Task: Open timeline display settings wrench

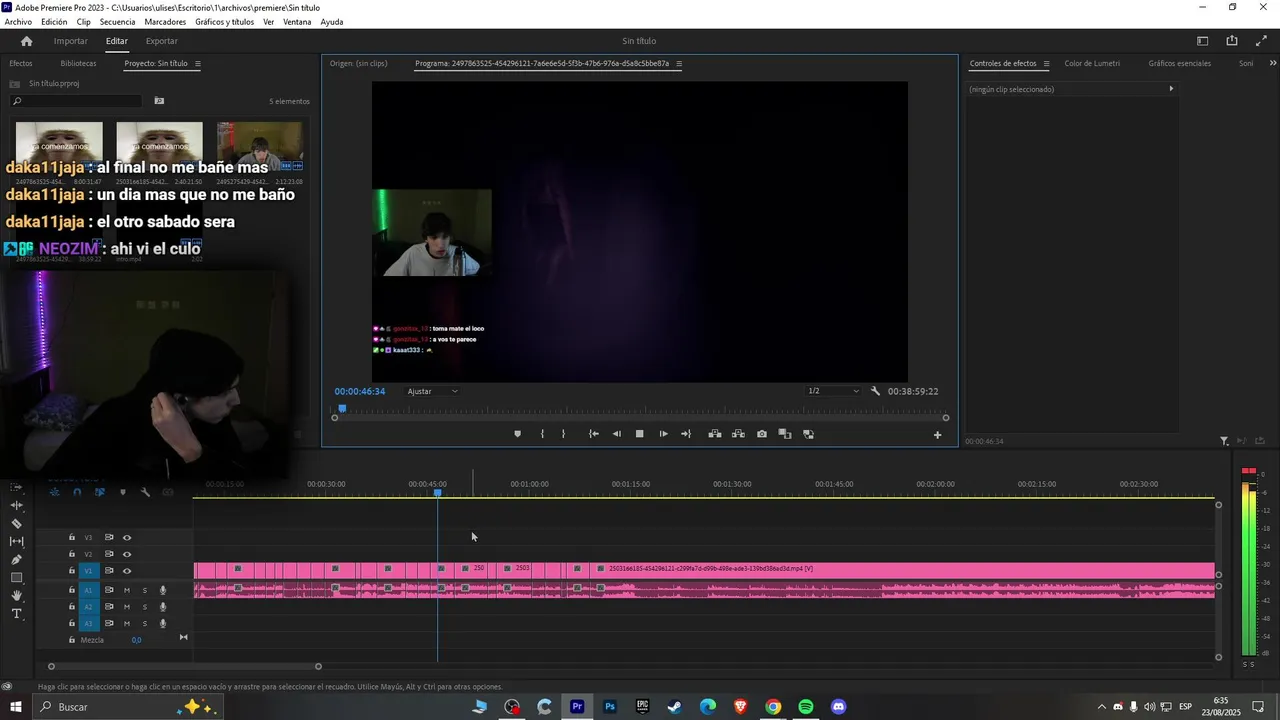Action: click(x=145, y=491)
